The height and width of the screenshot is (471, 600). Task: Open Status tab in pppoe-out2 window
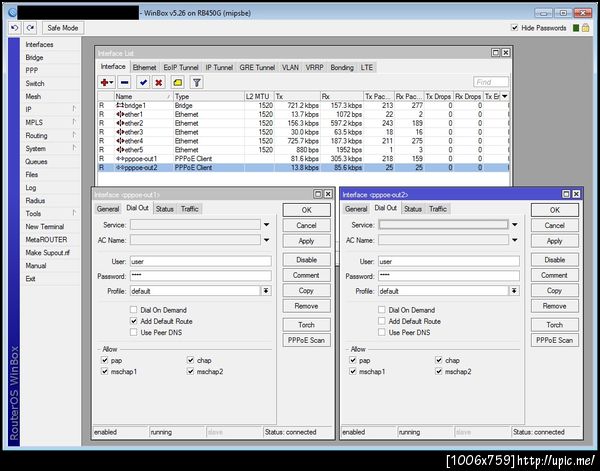tap(412, 209)
